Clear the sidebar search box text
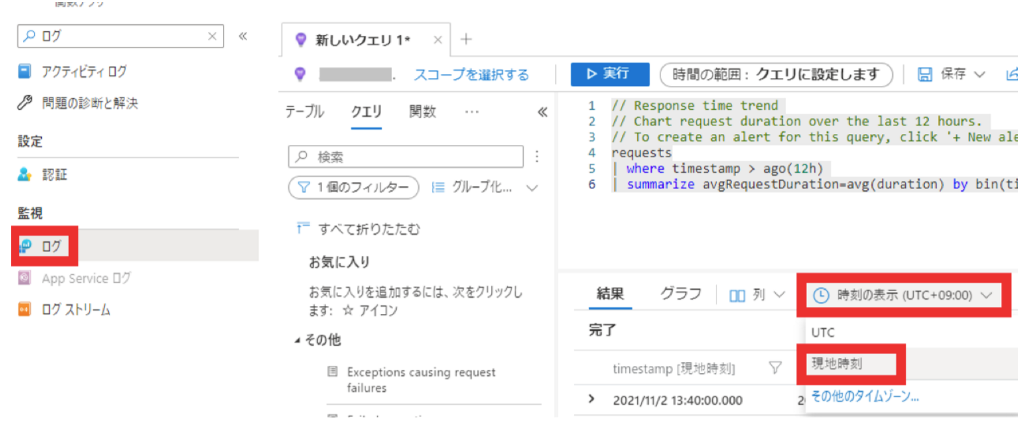 (212, 36)
